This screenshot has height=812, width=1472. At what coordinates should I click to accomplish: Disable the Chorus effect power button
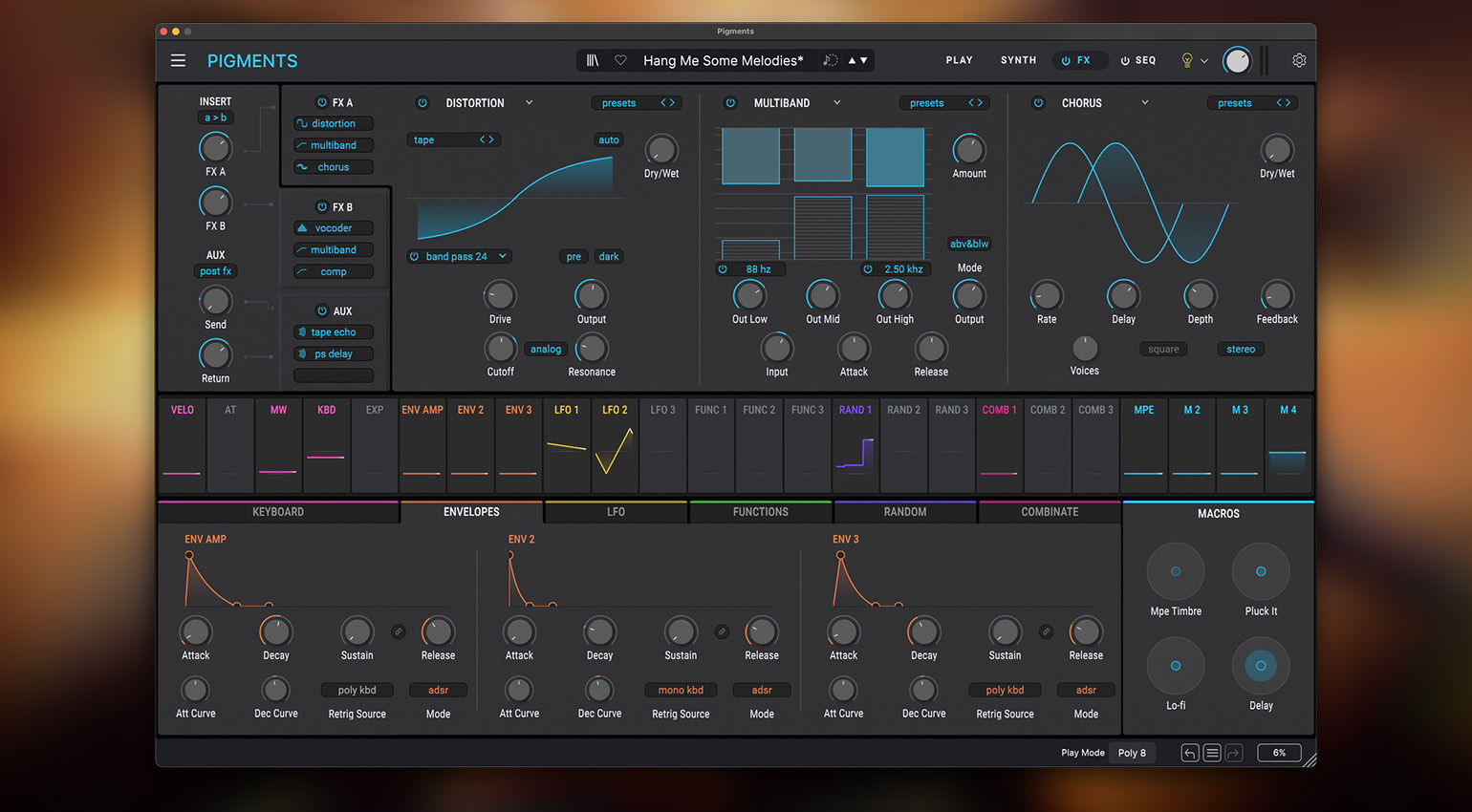tap(1039, 103)
